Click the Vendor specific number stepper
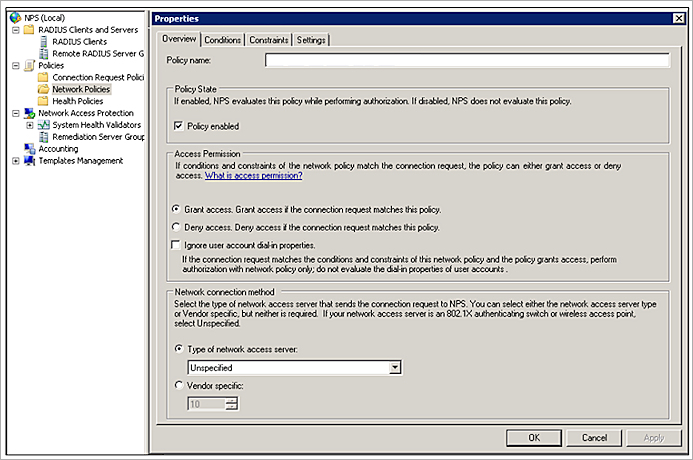 point(232,403)
